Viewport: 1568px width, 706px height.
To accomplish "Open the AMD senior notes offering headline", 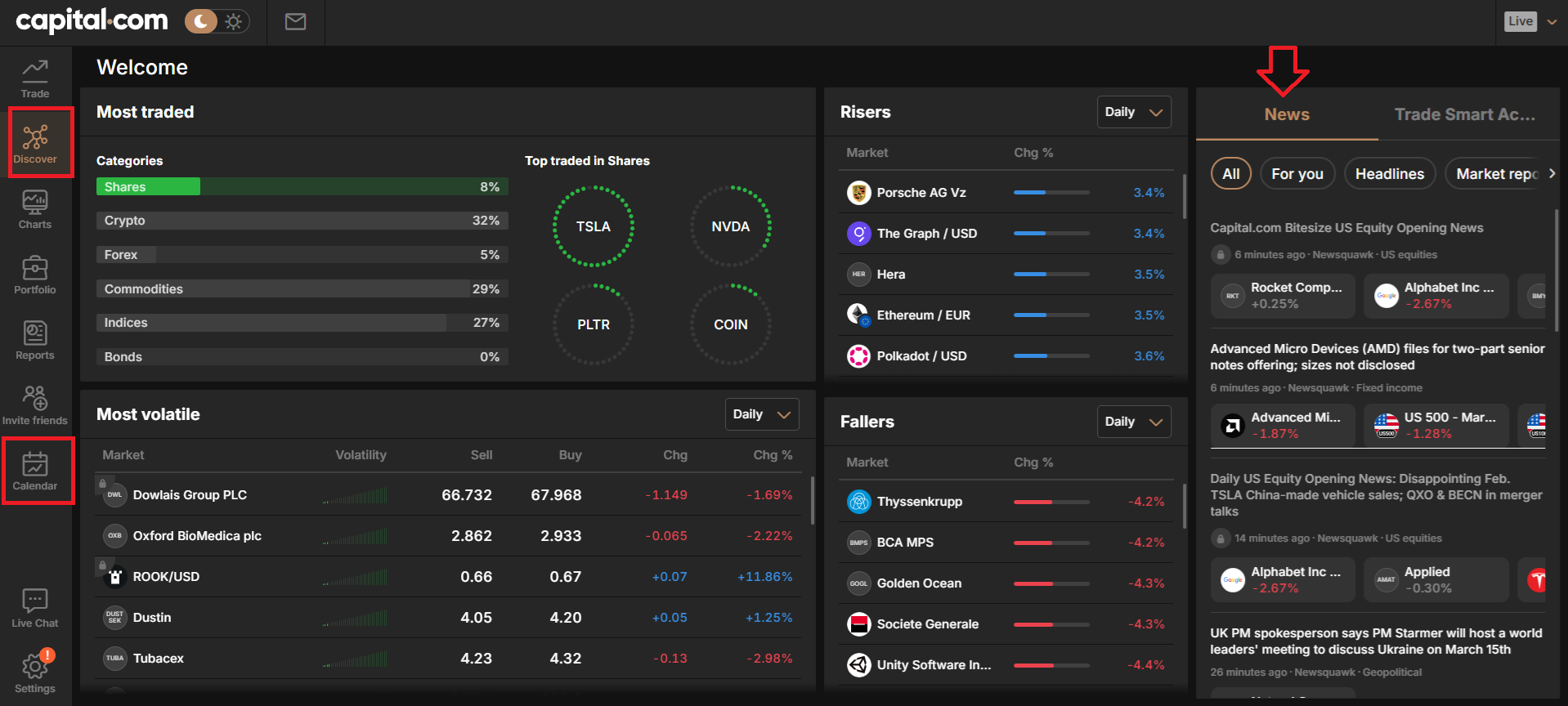I will pos(1378,357).
